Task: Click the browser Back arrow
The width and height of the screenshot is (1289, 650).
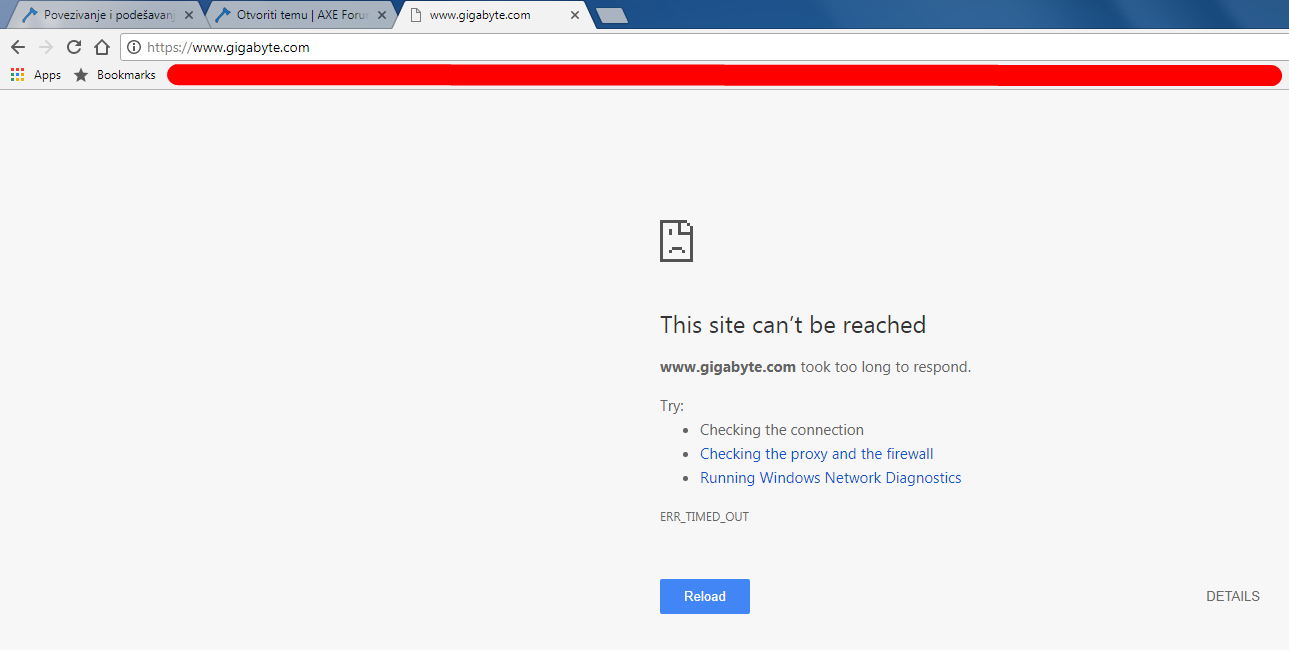Action: [17, 47]
